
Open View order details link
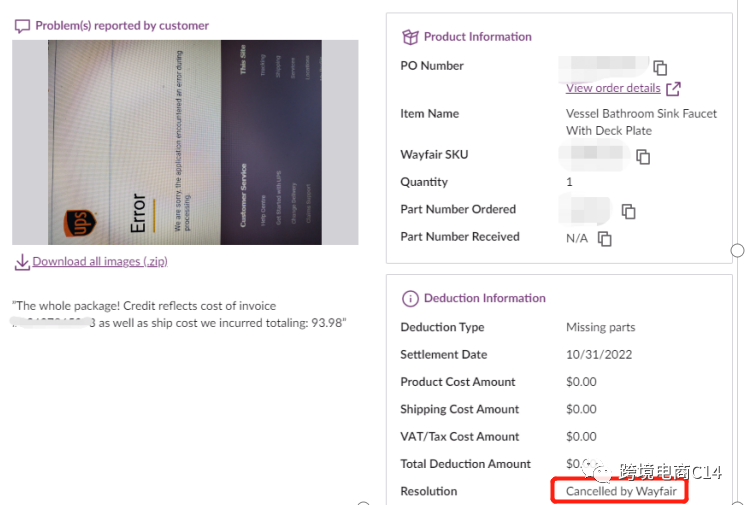613,88
